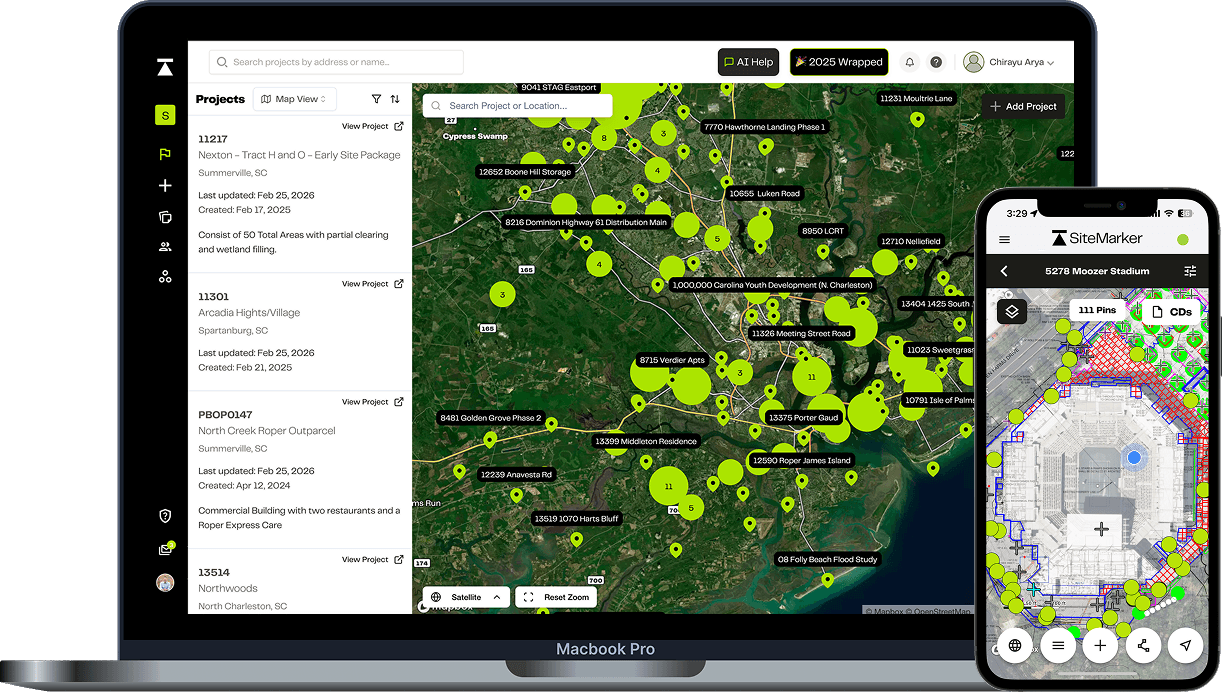1223x692 pixels.
Task: Tap the filter sliders toggle on phone header
Action: tap(1190, 270)
